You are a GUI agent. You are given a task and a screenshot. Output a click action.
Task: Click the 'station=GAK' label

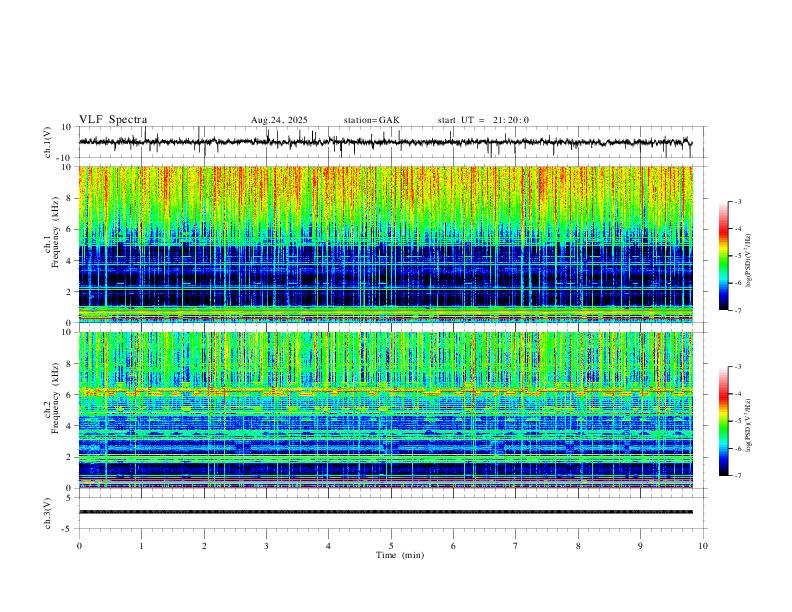click(x=371, y=120)
